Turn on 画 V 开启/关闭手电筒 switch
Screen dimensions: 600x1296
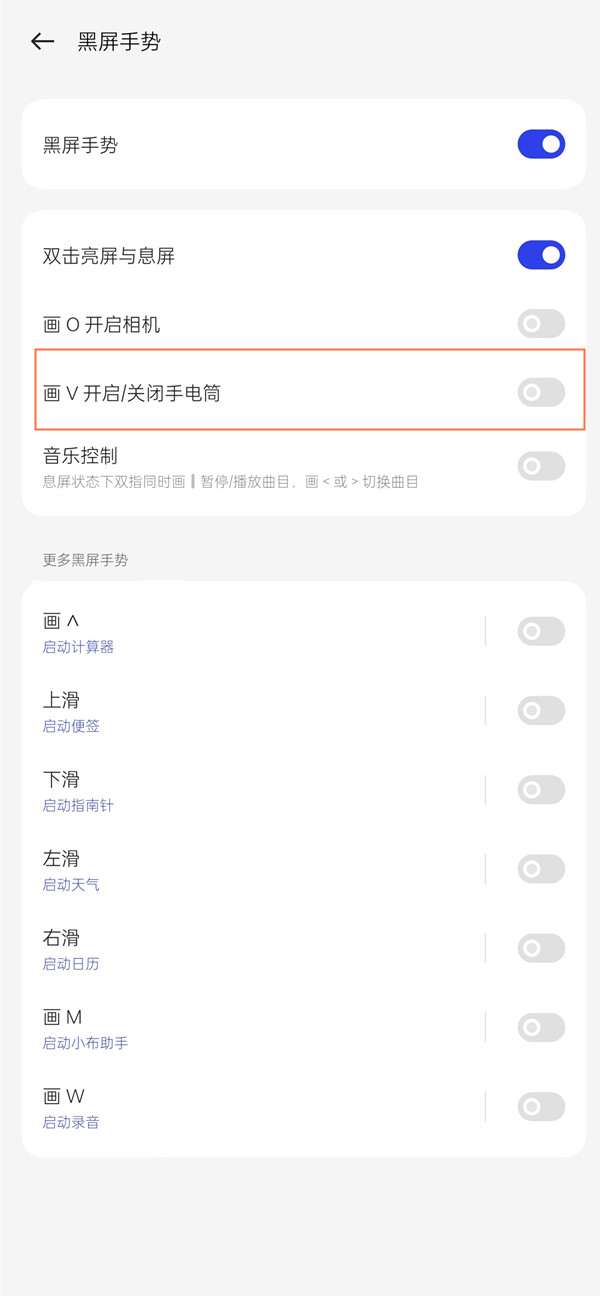pos(541,393)
